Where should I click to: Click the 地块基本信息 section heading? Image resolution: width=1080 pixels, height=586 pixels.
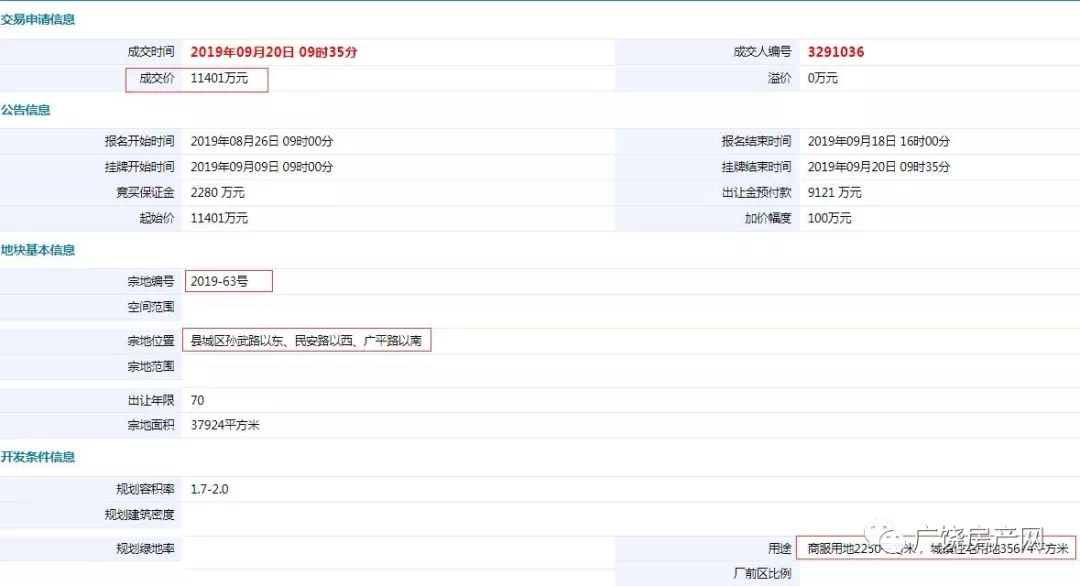[38, 250]
